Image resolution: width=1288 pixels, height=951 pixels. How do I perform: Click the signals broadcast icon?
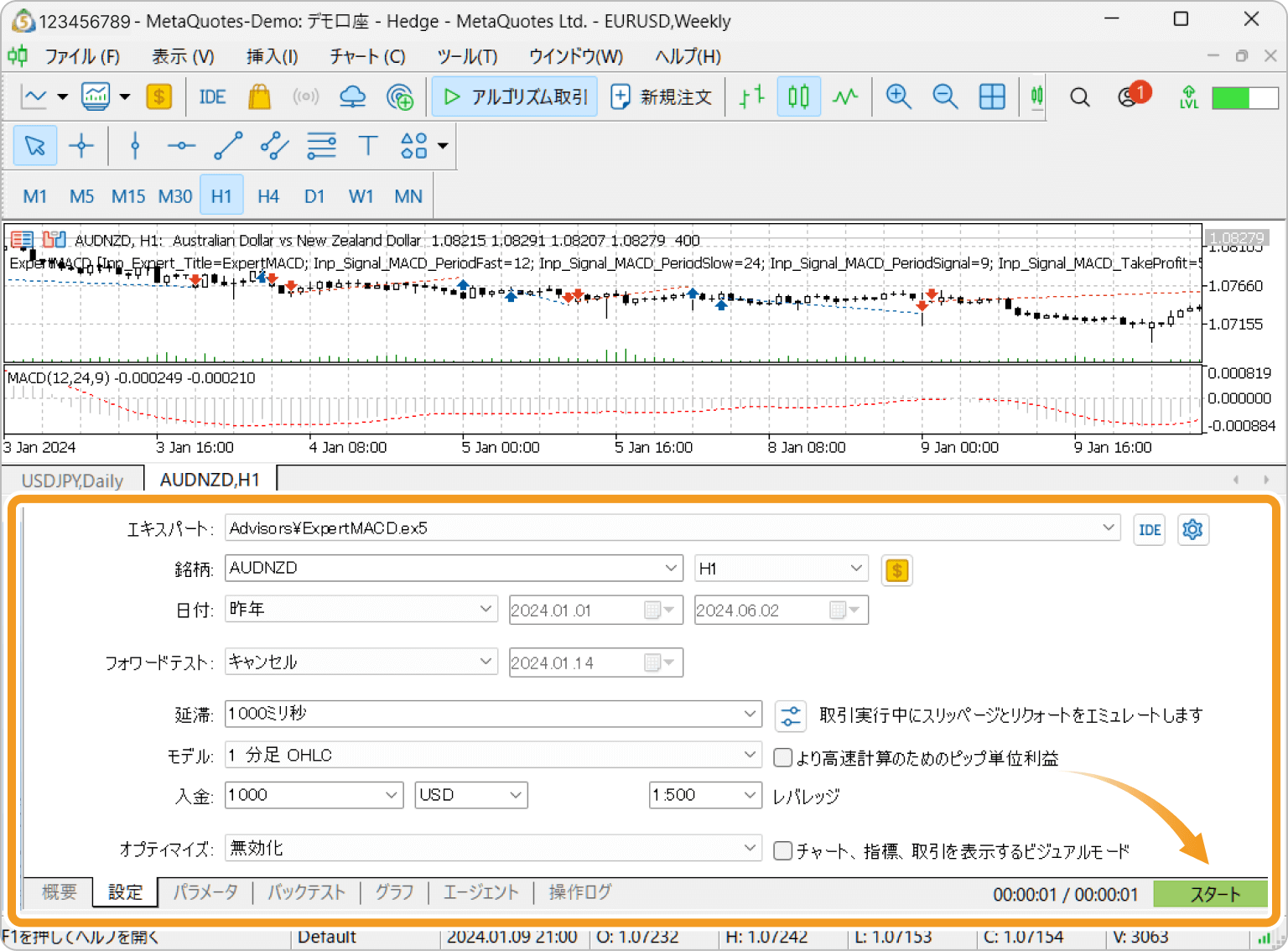click(306, 96)
